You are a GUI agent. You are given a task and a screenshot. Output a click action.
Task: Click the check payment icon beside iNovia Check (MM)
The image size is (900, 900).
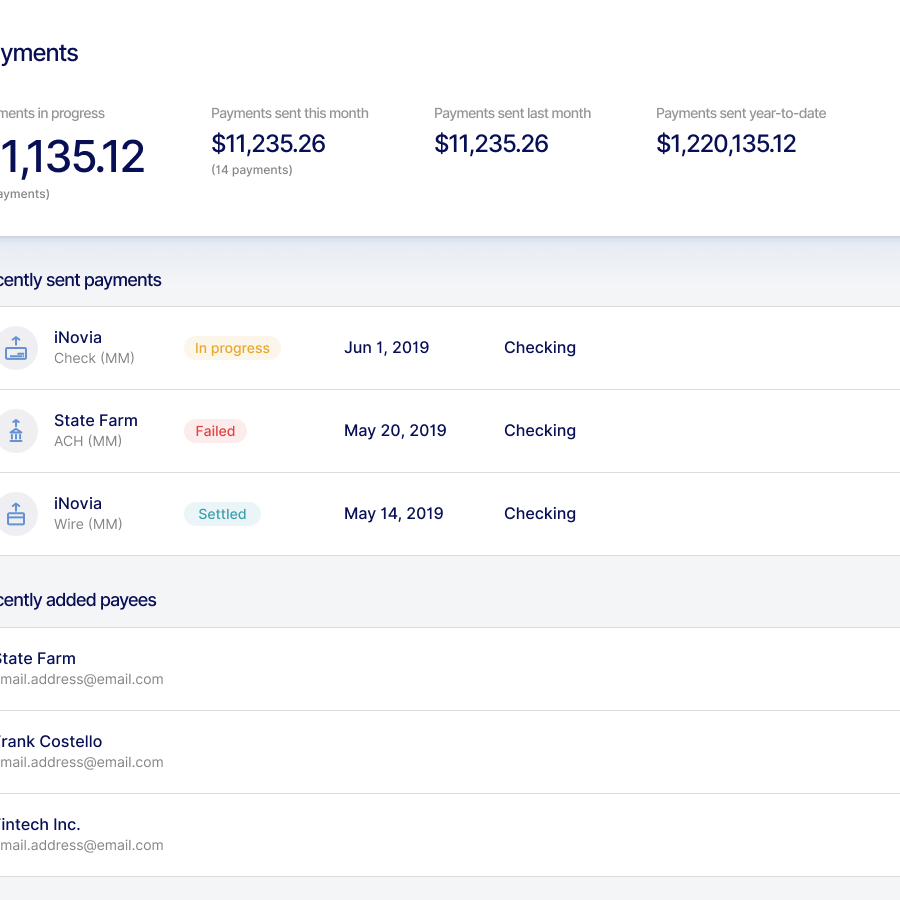(16, 348)
